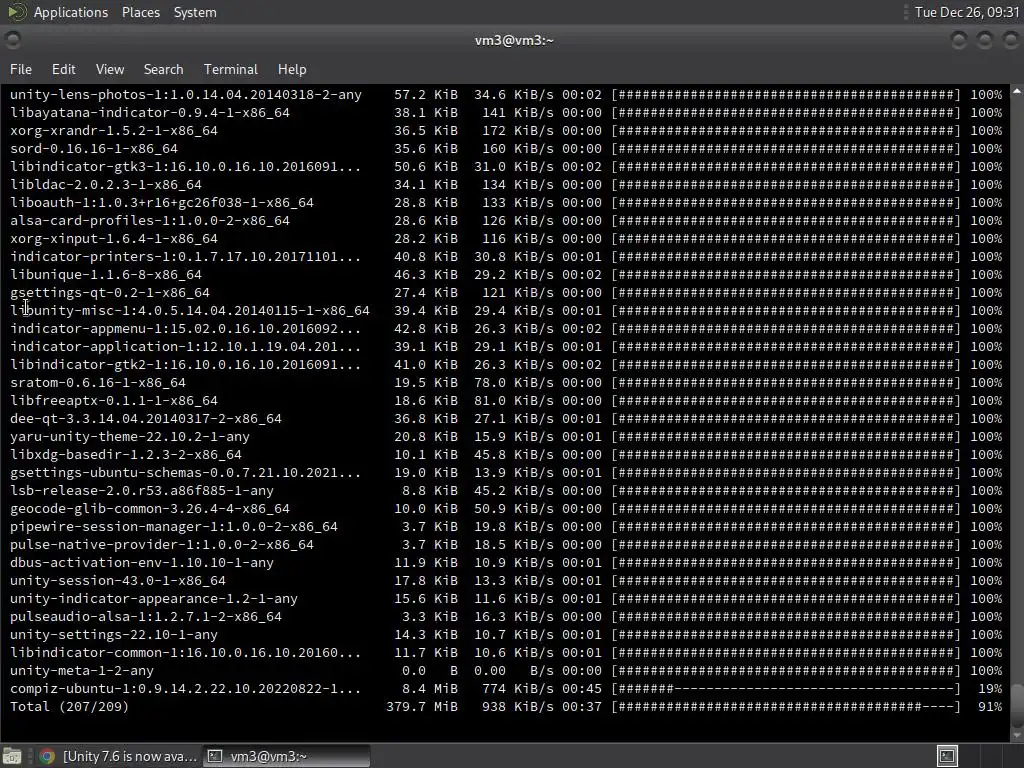Click the text libunity-misc-1:4.0.5.14.04.20140115-1-x86_64

click(x=190, y=311)
